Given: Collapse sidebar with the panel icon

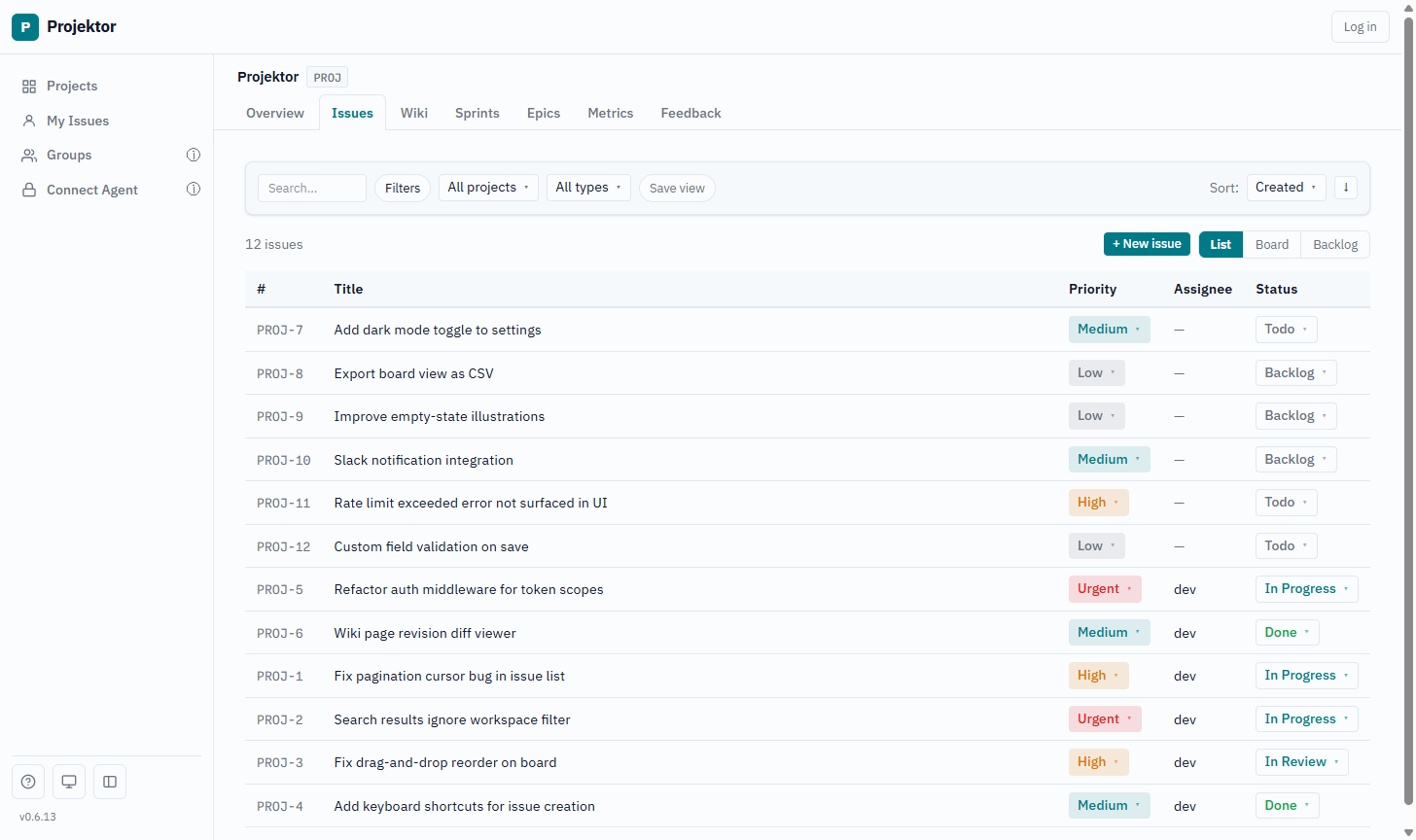Looking at the screenshot, I should click(x=110, y=782).
